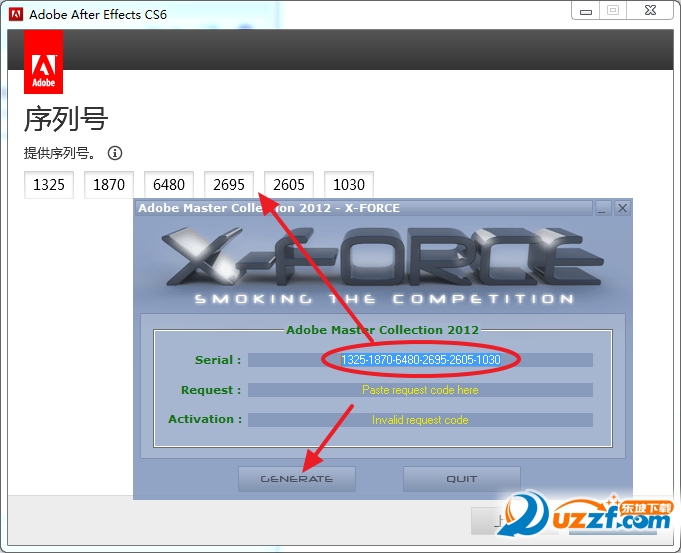Click the Activation field showing Invalid request code
681x553 pixels.
(x=420, y=420)
